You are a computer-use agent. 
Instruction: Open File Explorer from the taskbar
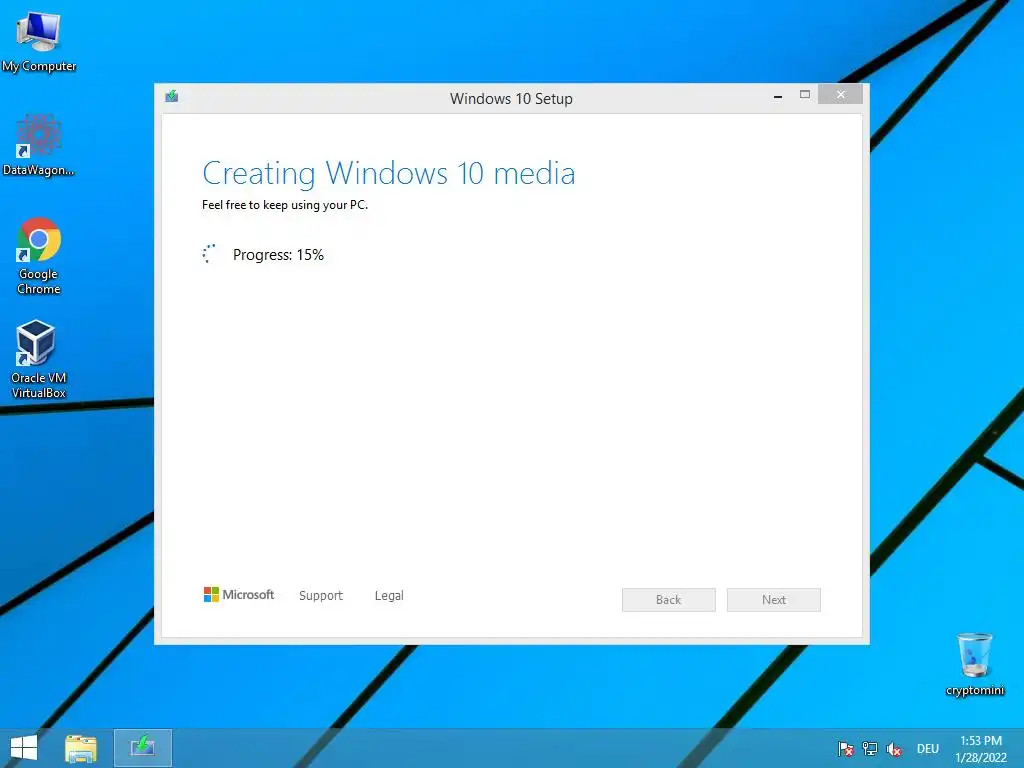pyautogui.click(x=81, y=748)
